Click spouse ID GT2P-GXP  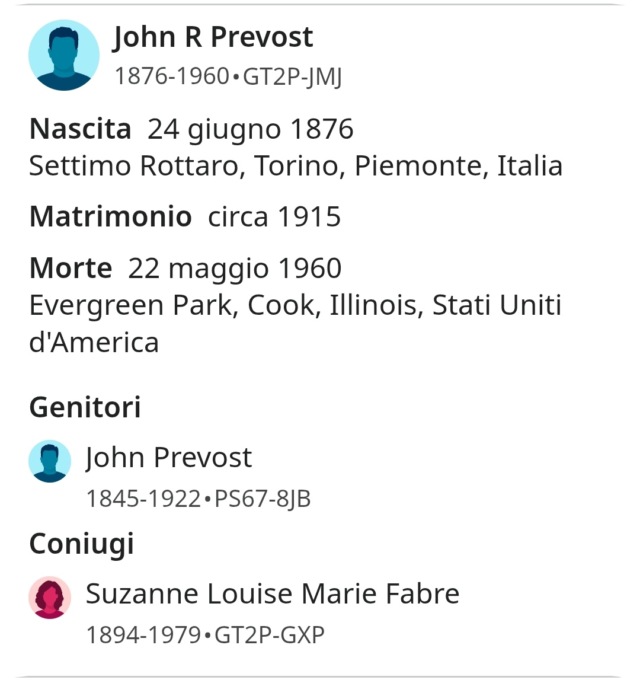(x=269, y=635)
